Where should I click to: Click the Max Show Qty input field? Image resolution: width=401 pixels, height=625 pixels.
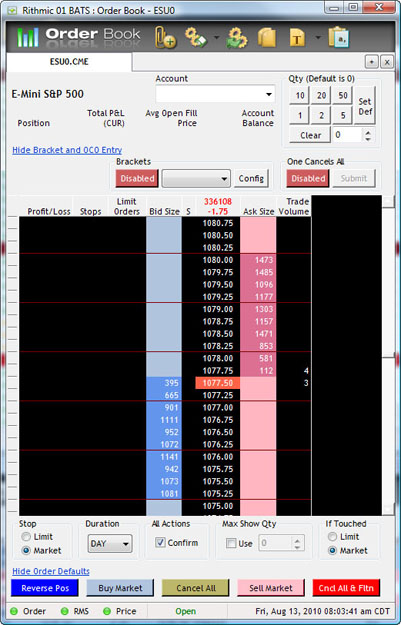276,543
